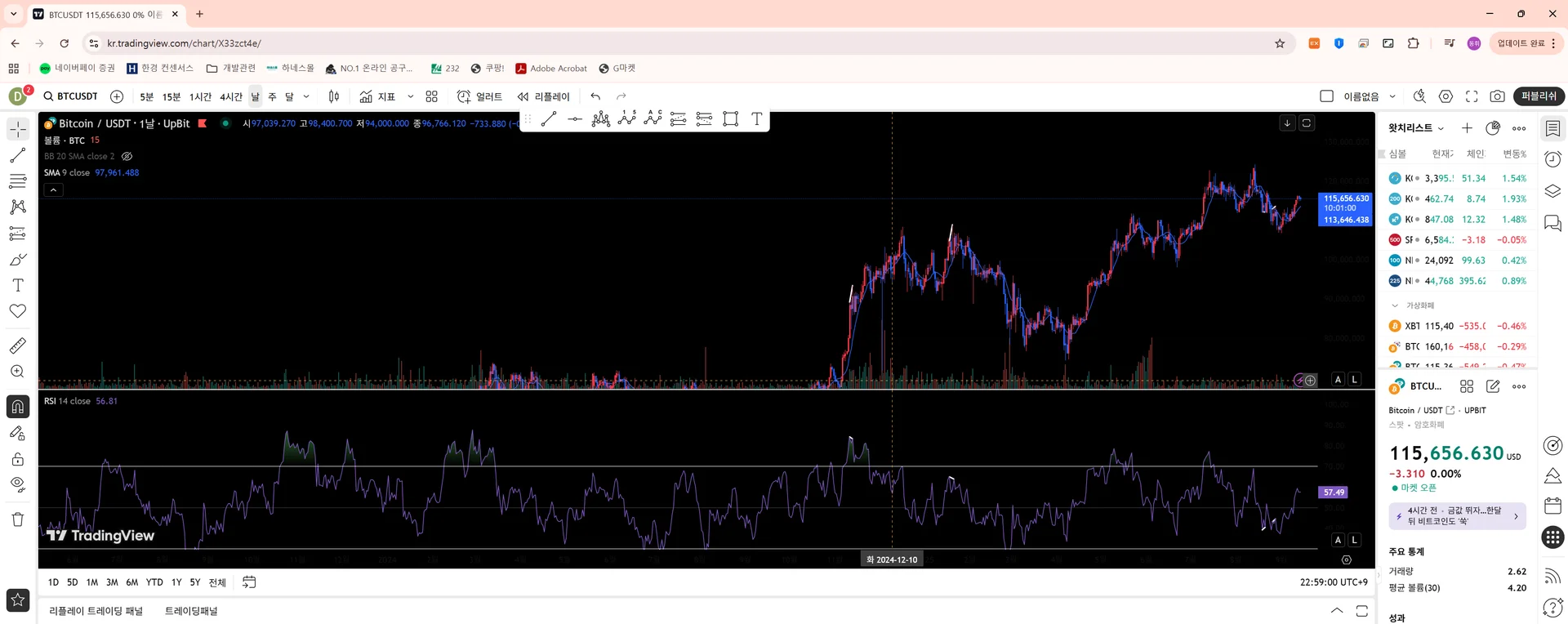Toggle log scale L on price chart

1355,379
